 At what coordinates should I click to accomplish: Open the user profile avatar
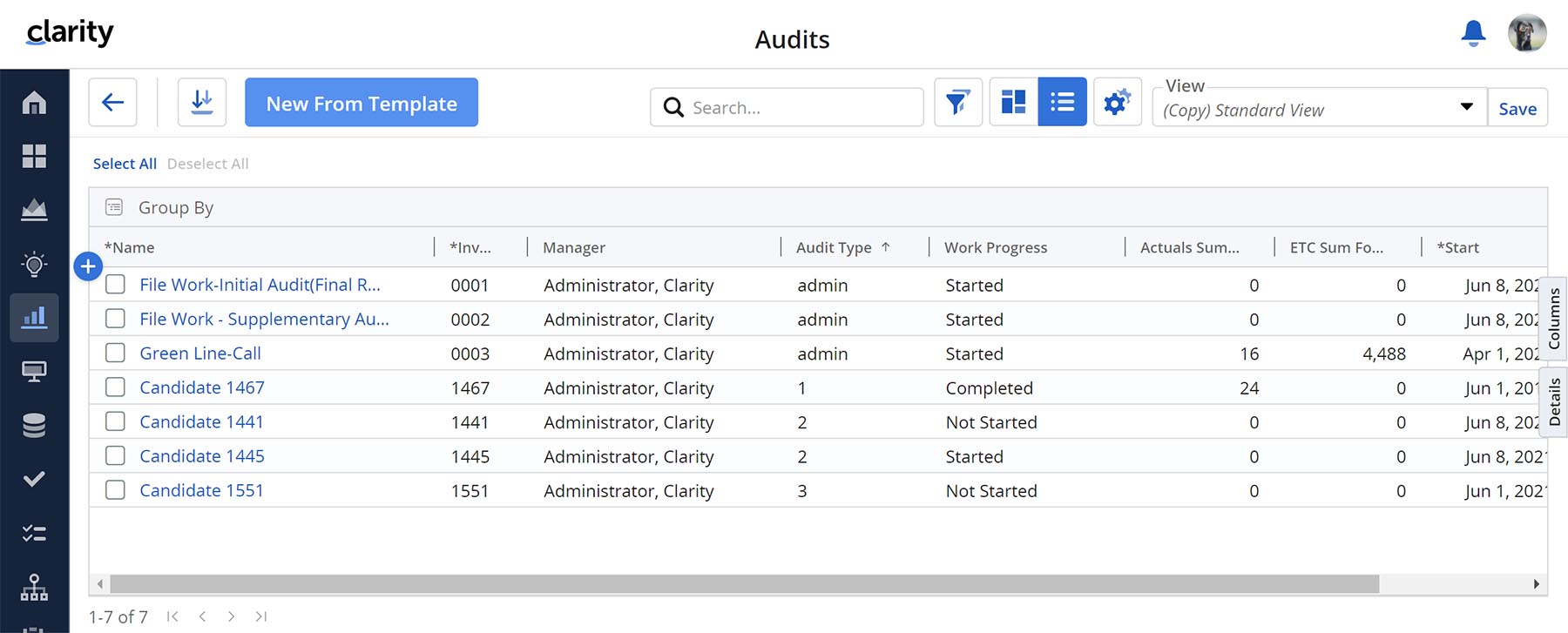1527,33
